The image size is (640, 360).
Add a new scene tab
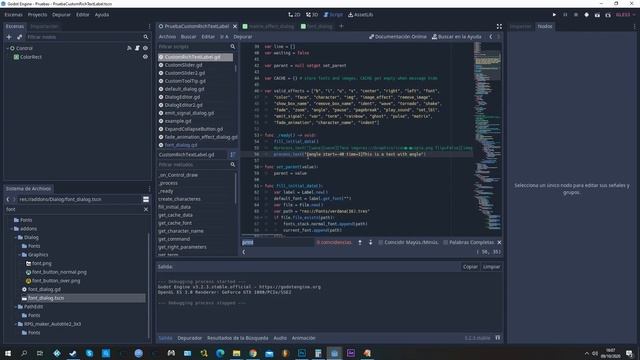coord(341,26)
